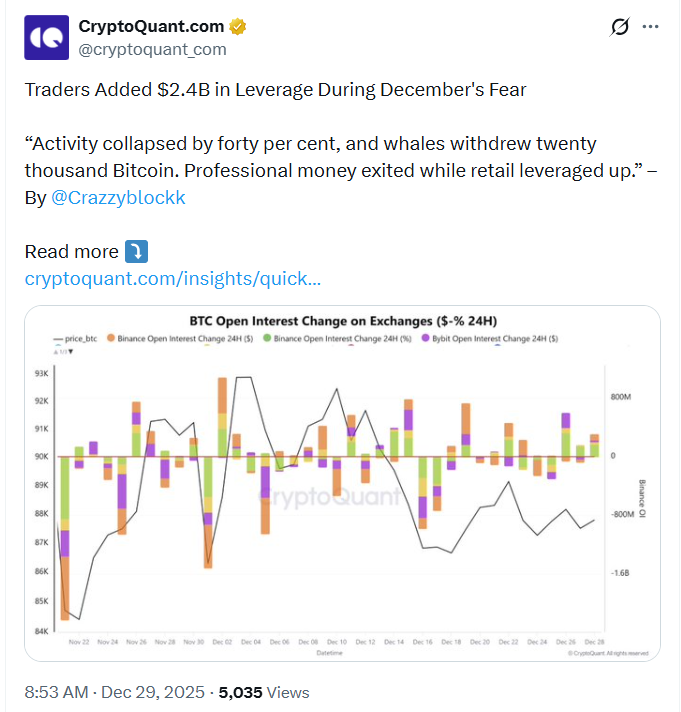Image resolution: width=681 pixels, height=712 pixels.
Task: Click the price_btc line legend marker
Action: (58, 340)
